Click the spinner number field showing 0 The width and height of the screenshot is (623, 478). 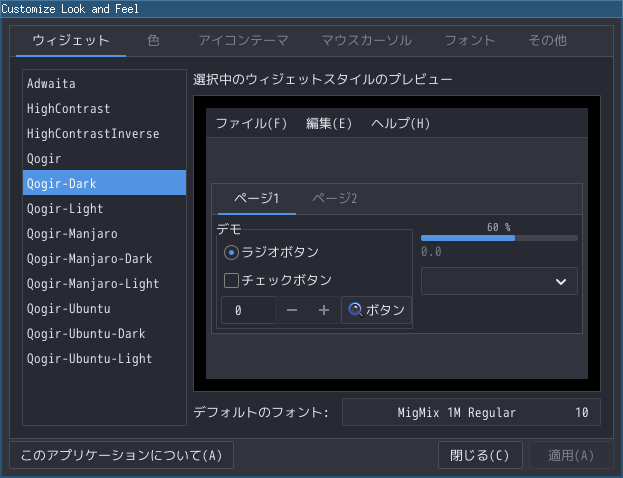248,310
